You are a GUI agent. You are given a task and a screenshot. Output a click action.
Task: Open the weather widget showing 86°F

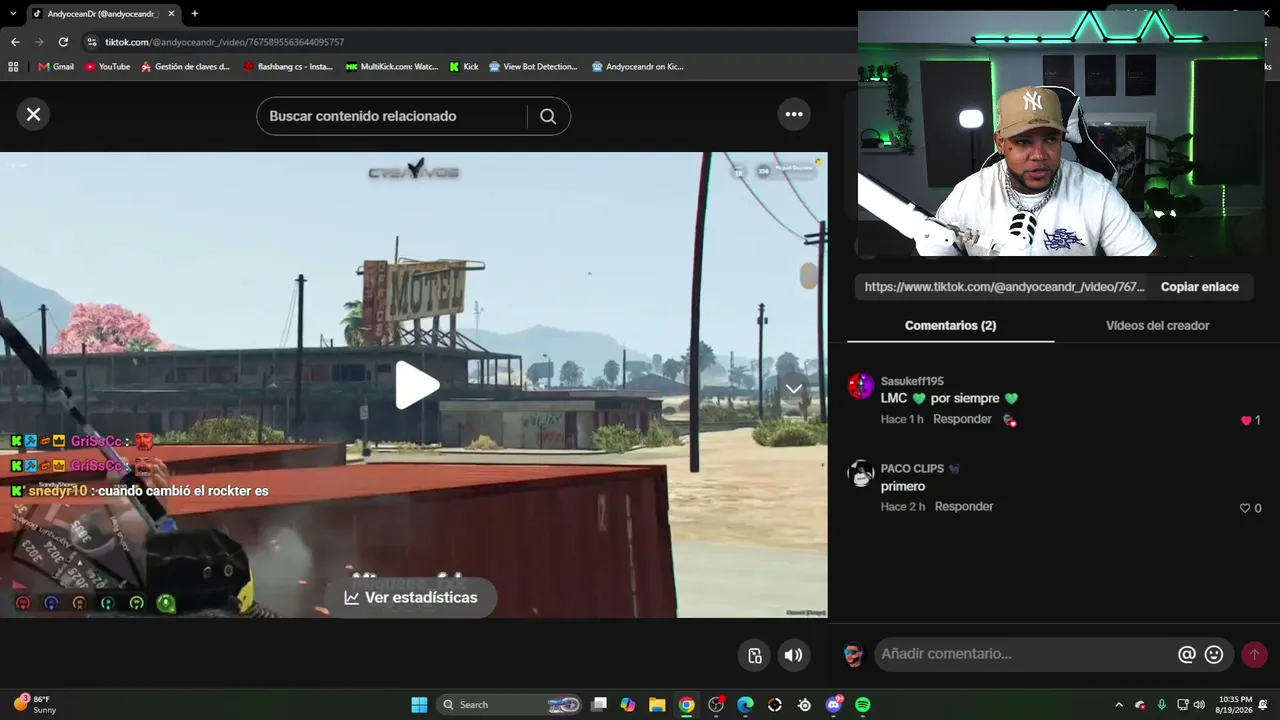coord(36,704)
